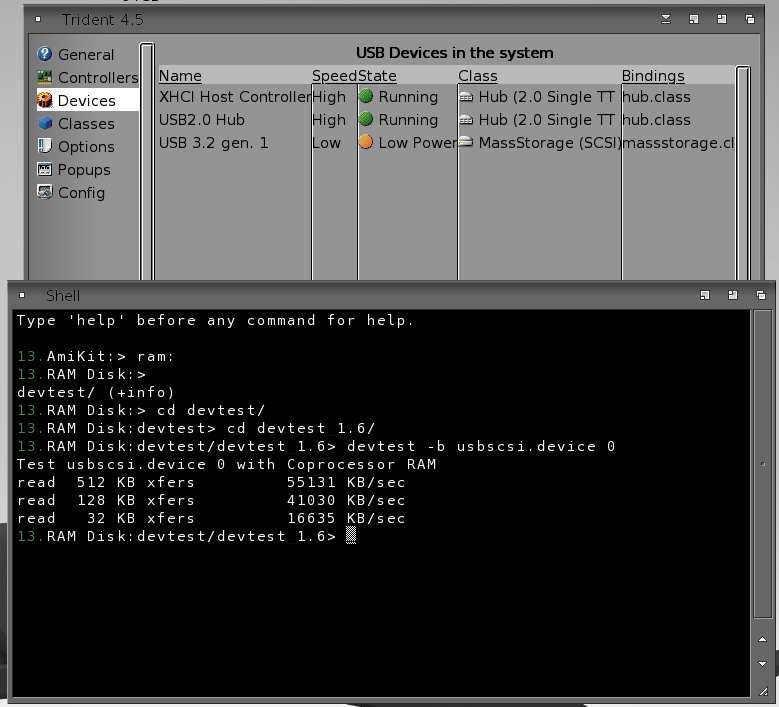The width and height of the screenshot is (779, 707).
Task: Open the Popups section icon
Action: pyautogui.click(x=44, y=169)
